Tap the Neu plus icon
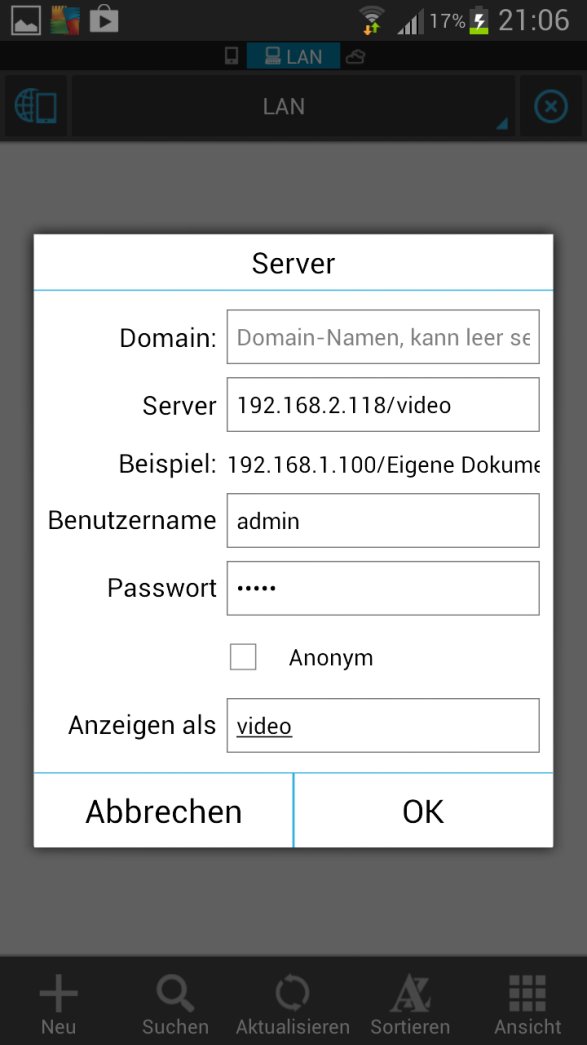 [x=59, y=994]
